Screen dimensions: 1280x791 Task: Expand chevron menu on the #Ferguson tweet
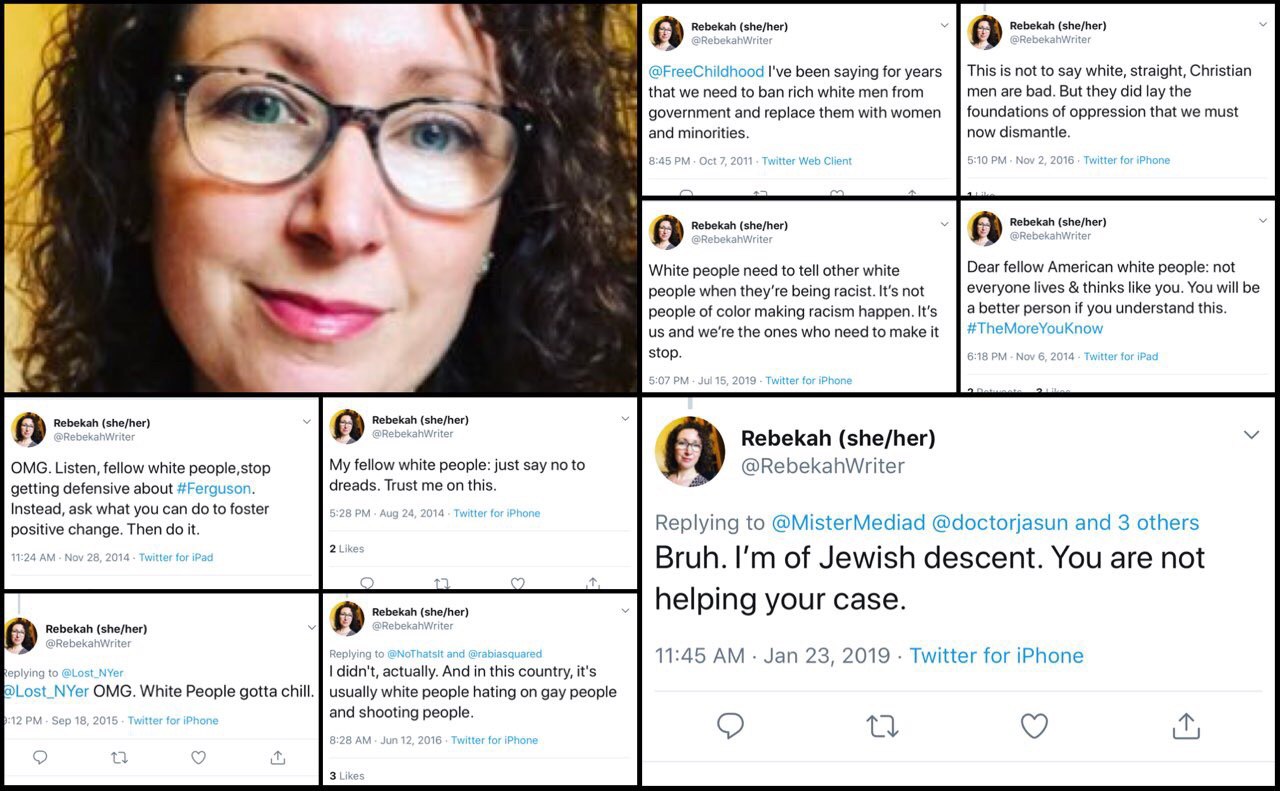(x=306, y=422)
